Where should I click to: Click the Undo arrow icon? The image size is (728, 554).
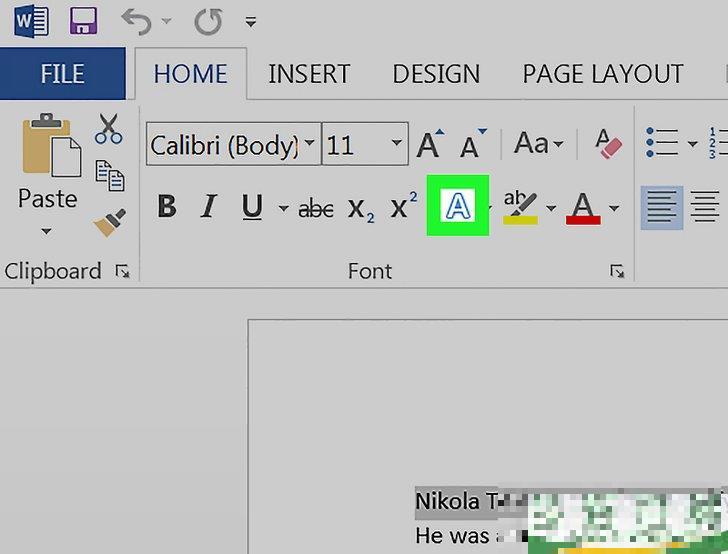tap(135, 20)
